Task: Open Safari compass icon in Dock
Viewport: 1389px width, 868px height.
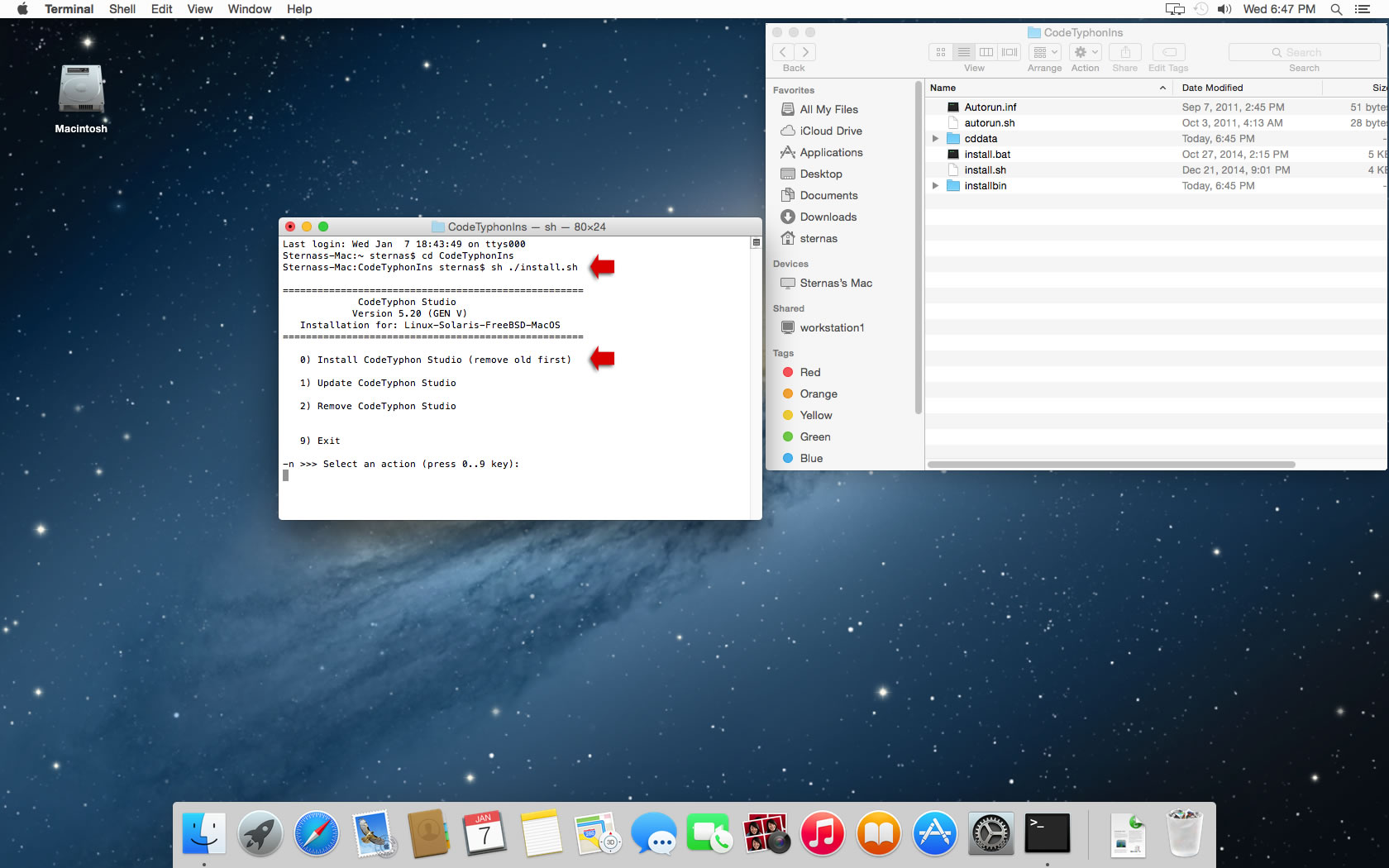Action: (x=316, y=833)
